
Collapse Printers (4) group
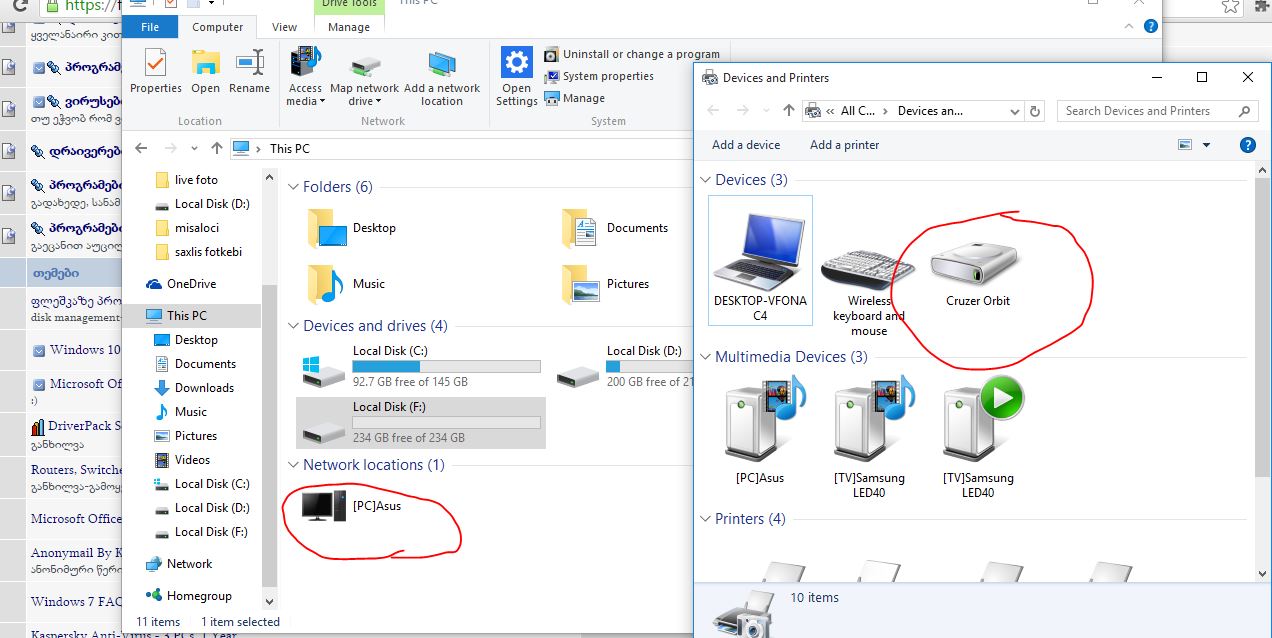[x=705, y=519]
